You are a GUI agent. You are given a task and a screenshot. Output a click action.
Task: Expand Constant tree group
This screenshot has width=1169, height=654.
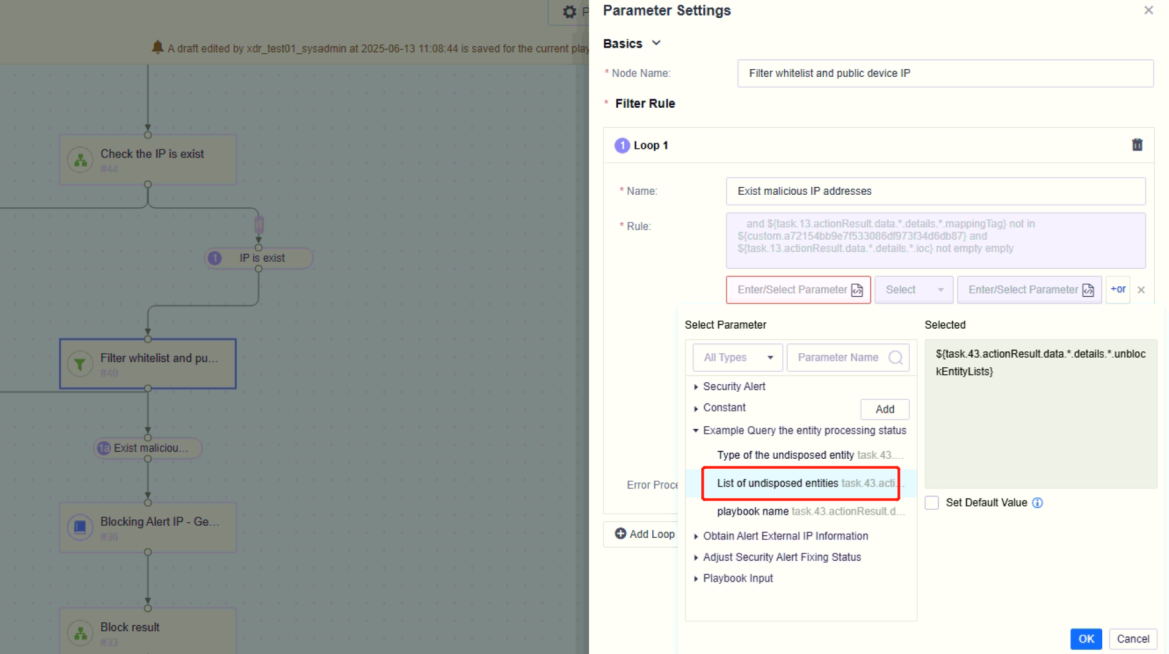pos(696,409)
